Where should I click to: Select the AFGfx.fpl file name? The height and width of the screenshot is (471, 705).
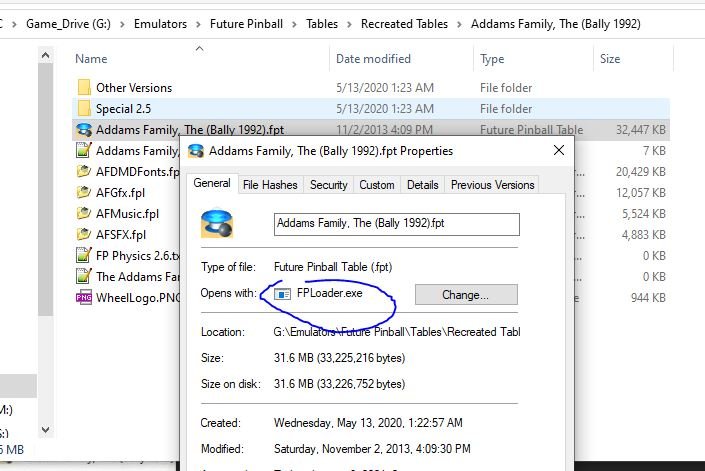click(120, 193)
